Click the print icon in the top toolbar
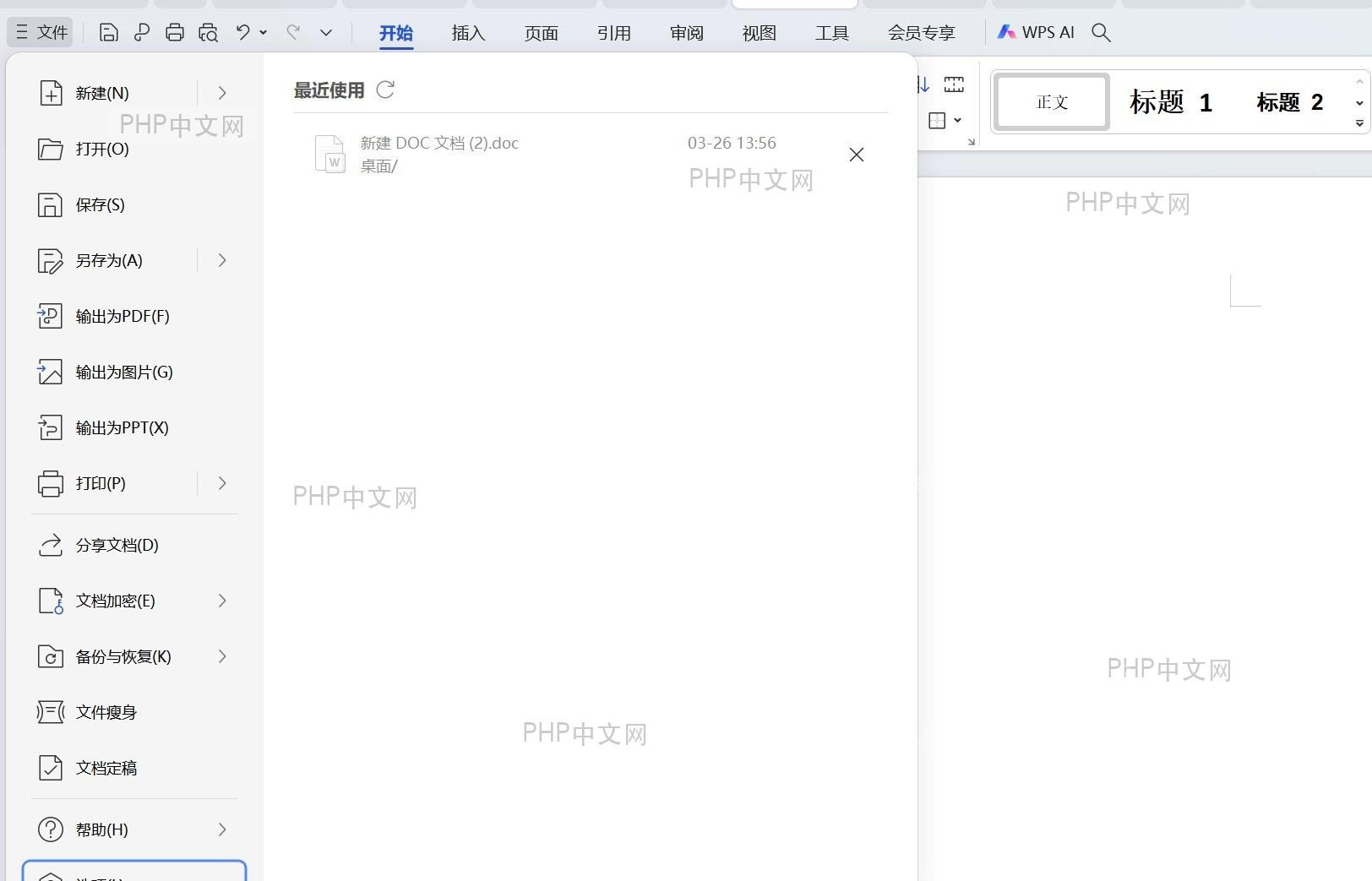 (175, 33)
